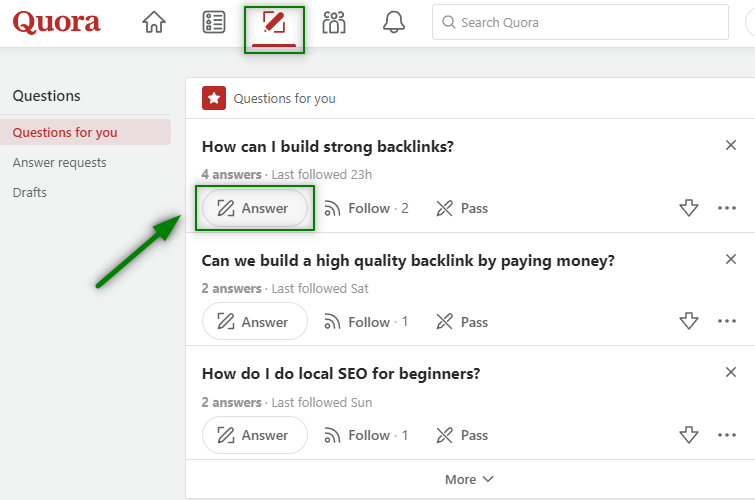Expand More questions at the bottom

(x=470, y=479)
